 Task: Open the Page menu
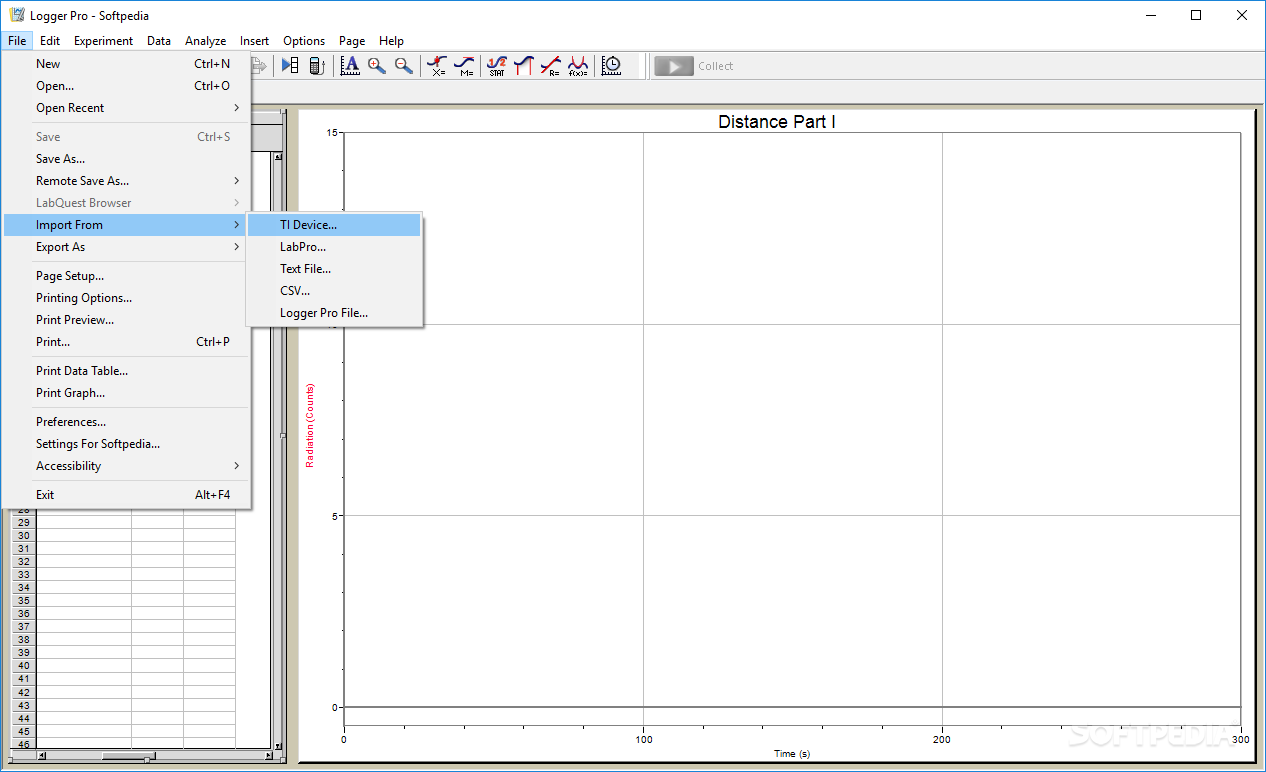point(352,41)
